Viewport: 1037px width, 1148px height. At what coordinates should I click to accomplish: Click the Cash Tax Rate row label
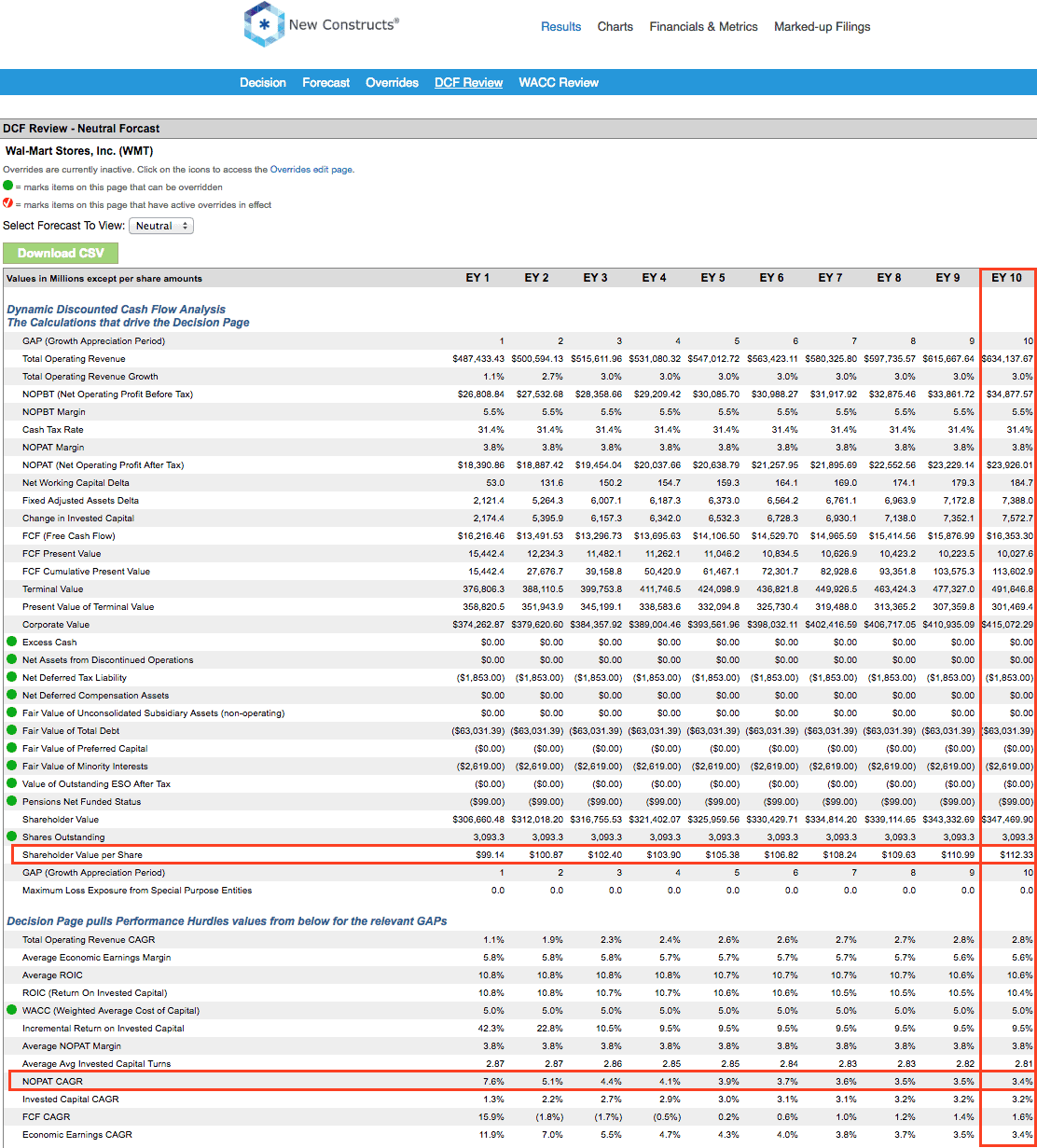[x=52, y=430]
